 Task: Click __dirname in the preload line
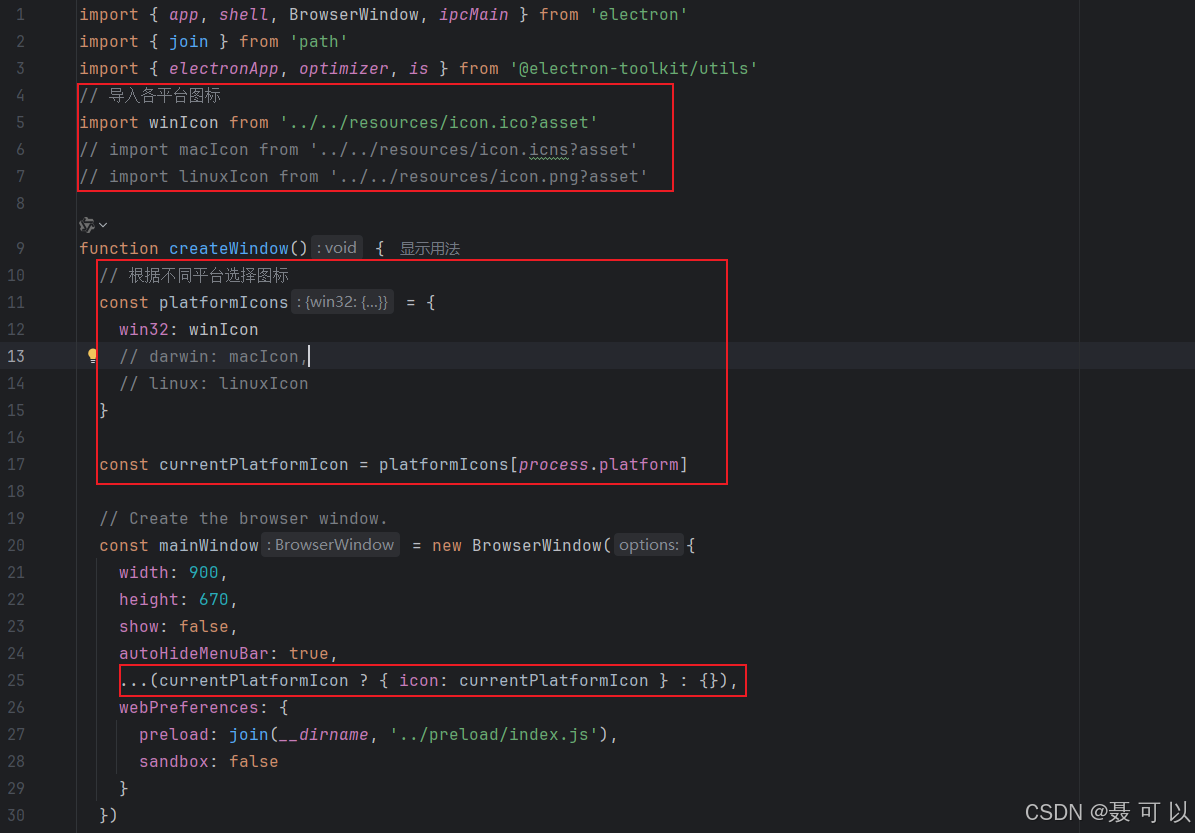click(x=323, y=735)
